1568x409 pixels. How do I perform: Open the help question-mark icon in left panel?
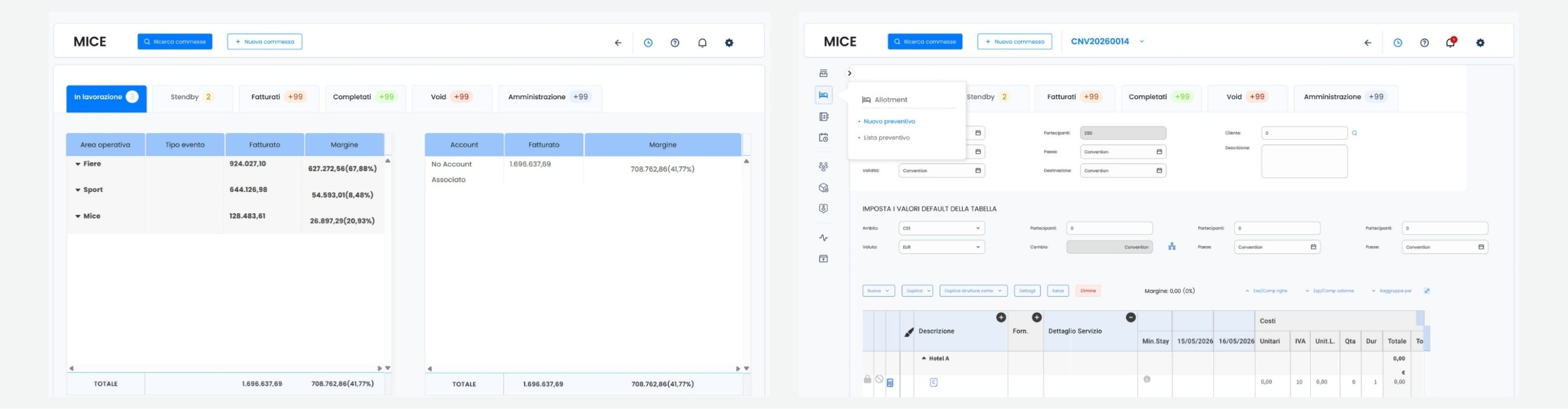tap(675, 43)
